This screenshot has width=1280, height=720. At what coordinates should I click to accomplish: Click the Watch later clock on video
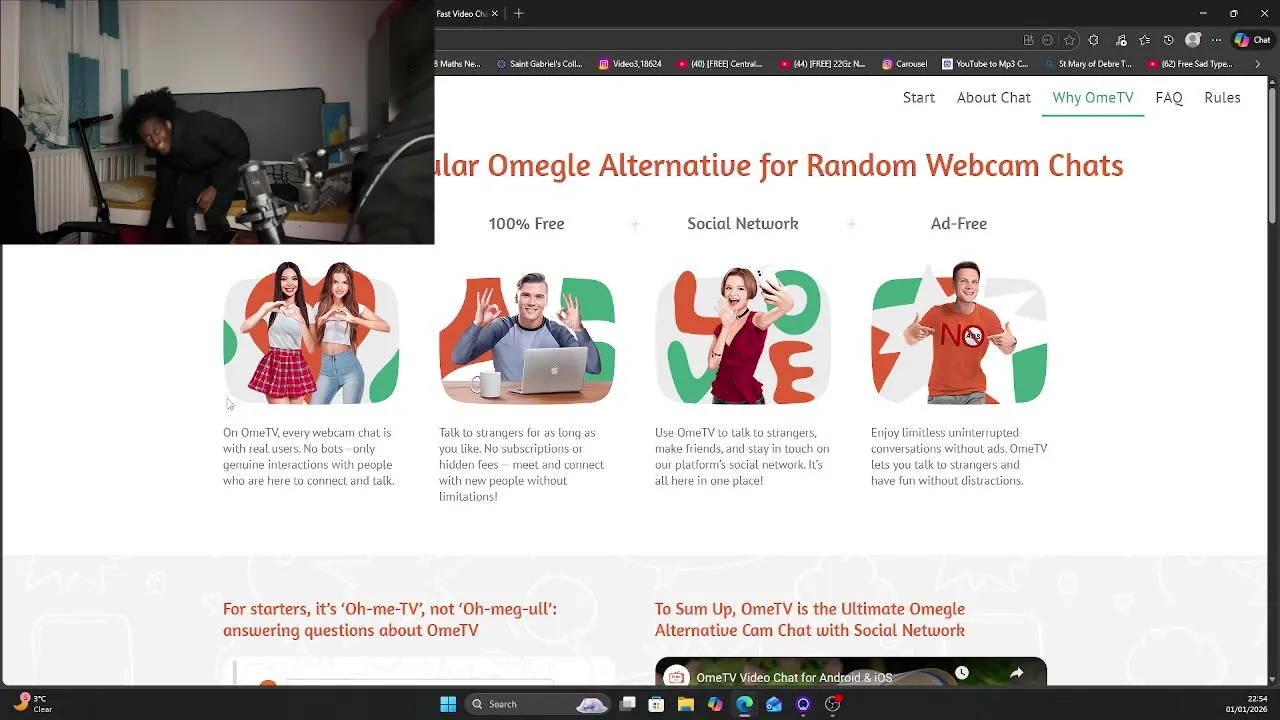point(961,673)
